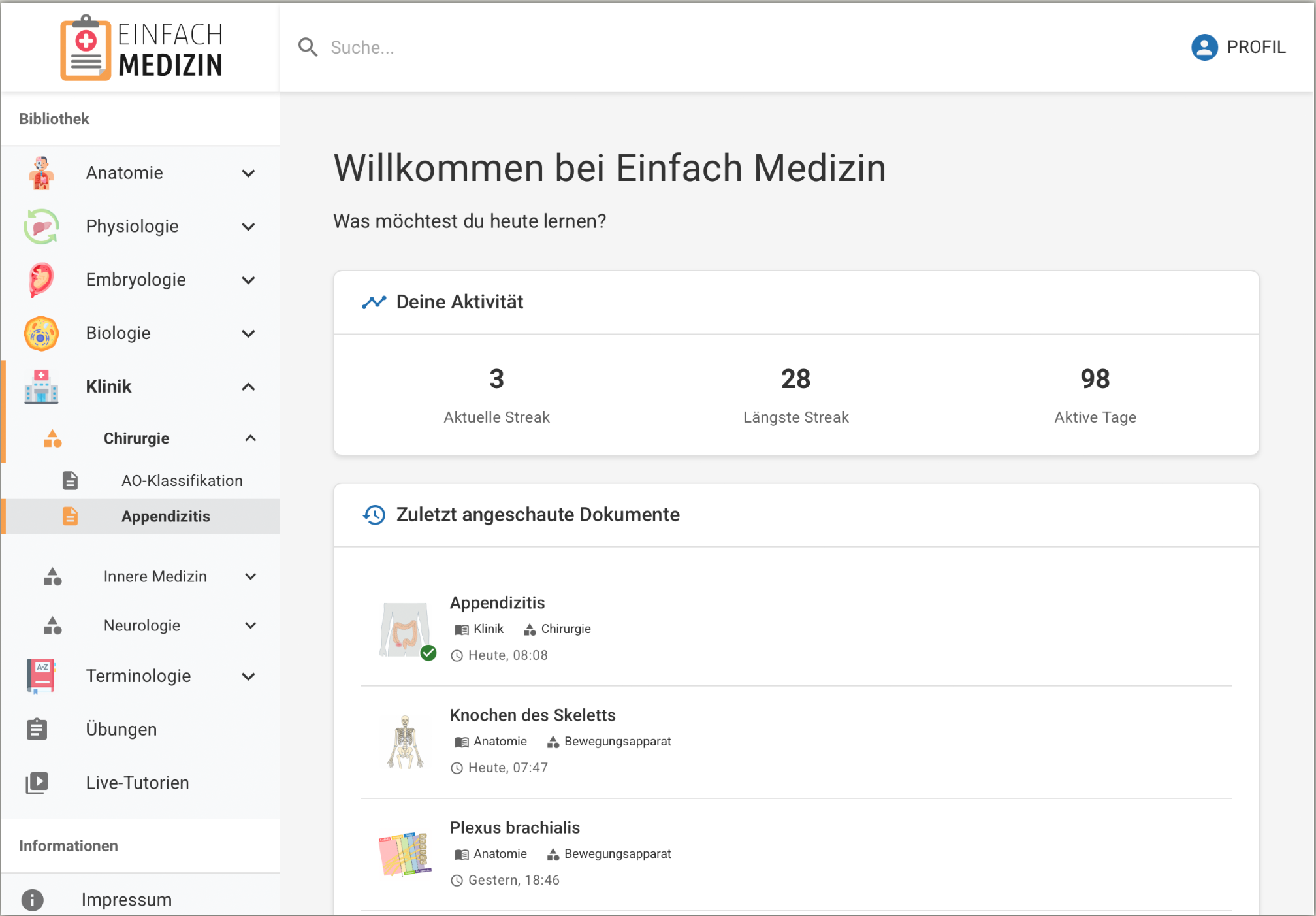The image size is (1316, 916).
Task: Collapse the Chirurgie subsection
Action: [x=250, y=438]
